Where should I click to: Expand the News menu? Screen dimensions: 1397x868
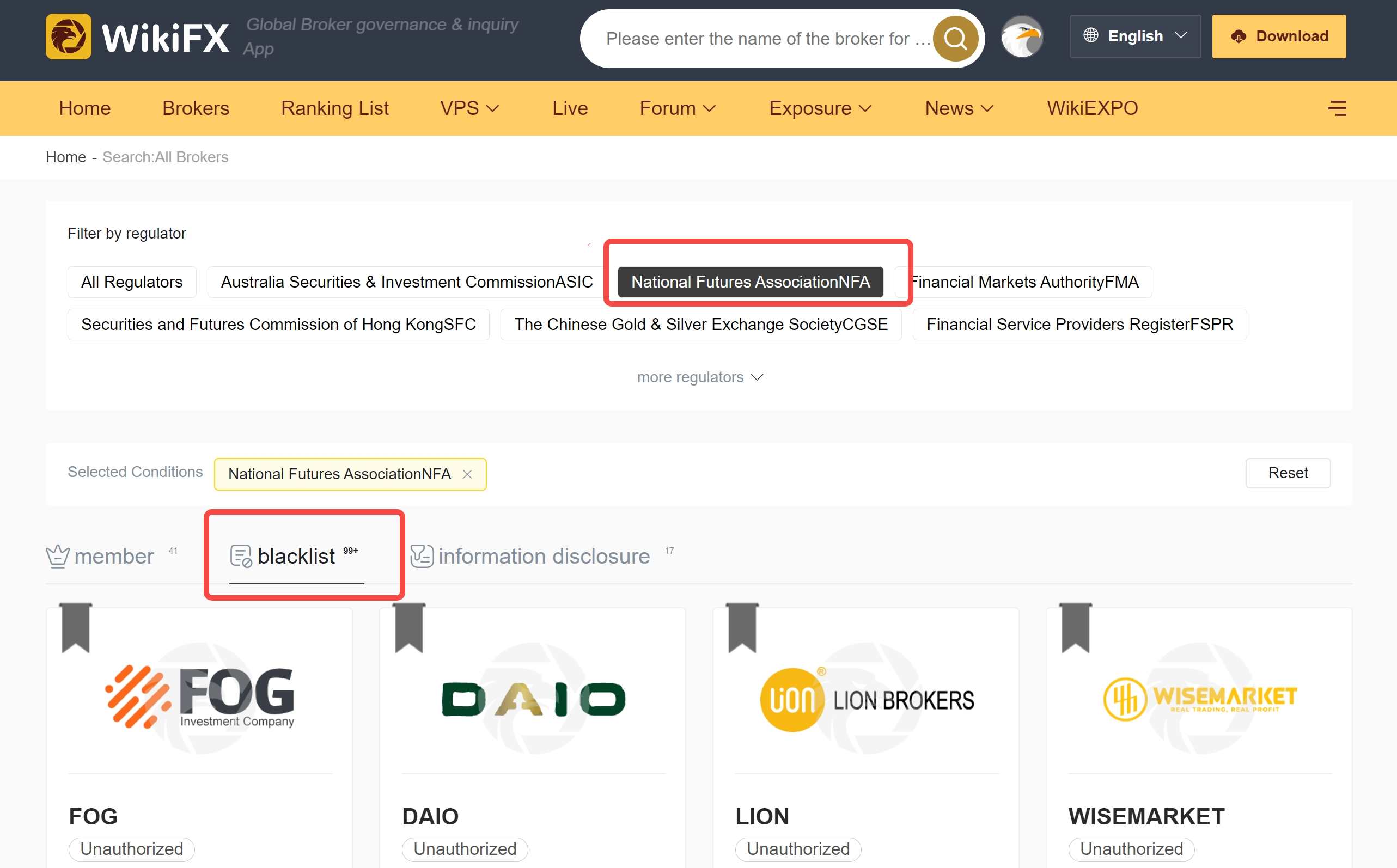click(x=959, y=108)
